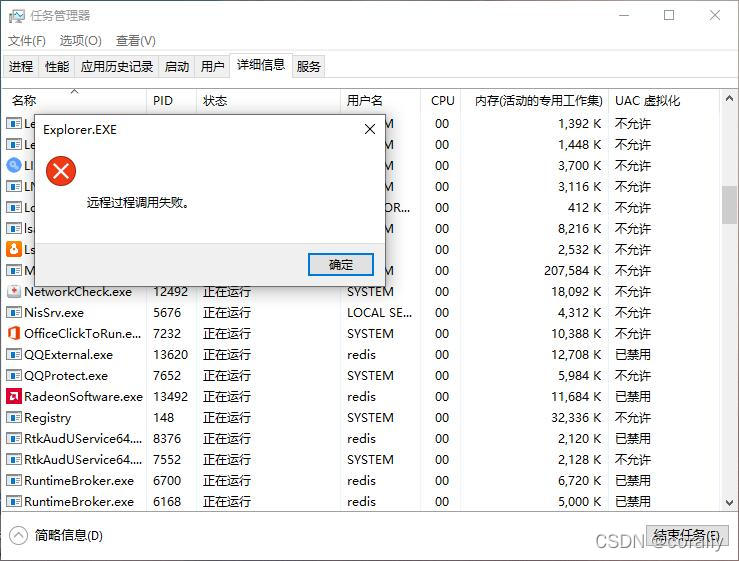Click the PID value 12492
The height and width of the screenshot is (561, 739).
pyautogui.click(x=170, y=292)
